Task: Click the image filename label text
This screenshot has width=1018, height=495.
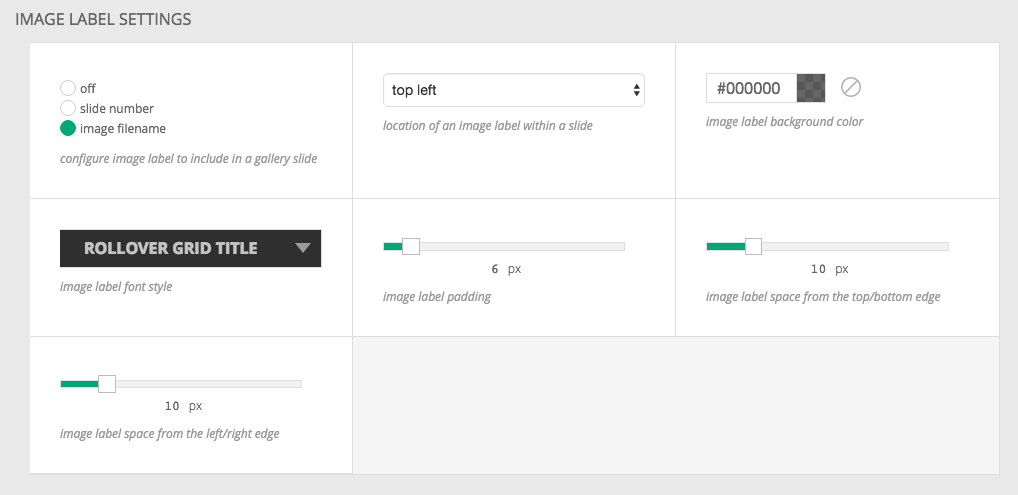Action: 123,129
